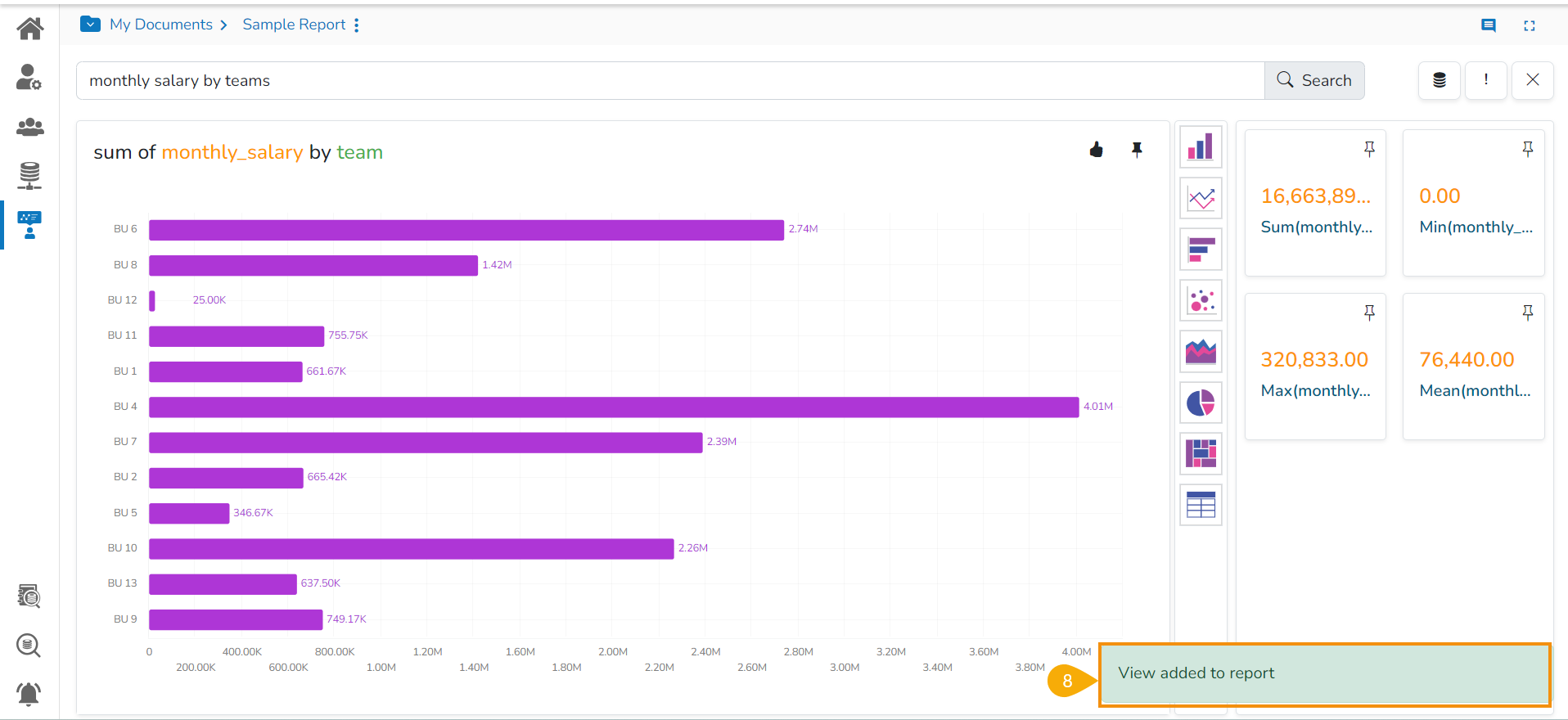This screenshot has width=1568, height=720.
Task: Select the treemap chart icon
Action: 1201,453
